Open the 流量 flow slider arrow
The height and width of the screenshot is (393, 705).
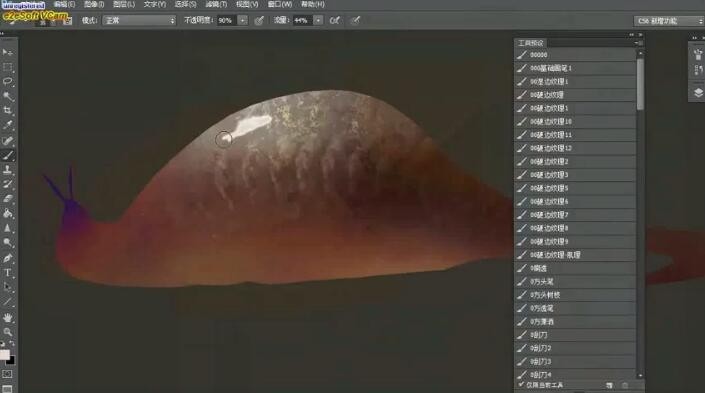tap(318, 20)
